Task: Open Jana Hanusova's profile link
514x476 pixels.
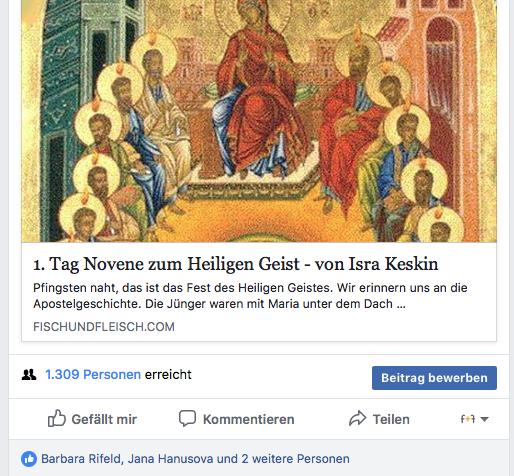Action: tap(170, 459)
